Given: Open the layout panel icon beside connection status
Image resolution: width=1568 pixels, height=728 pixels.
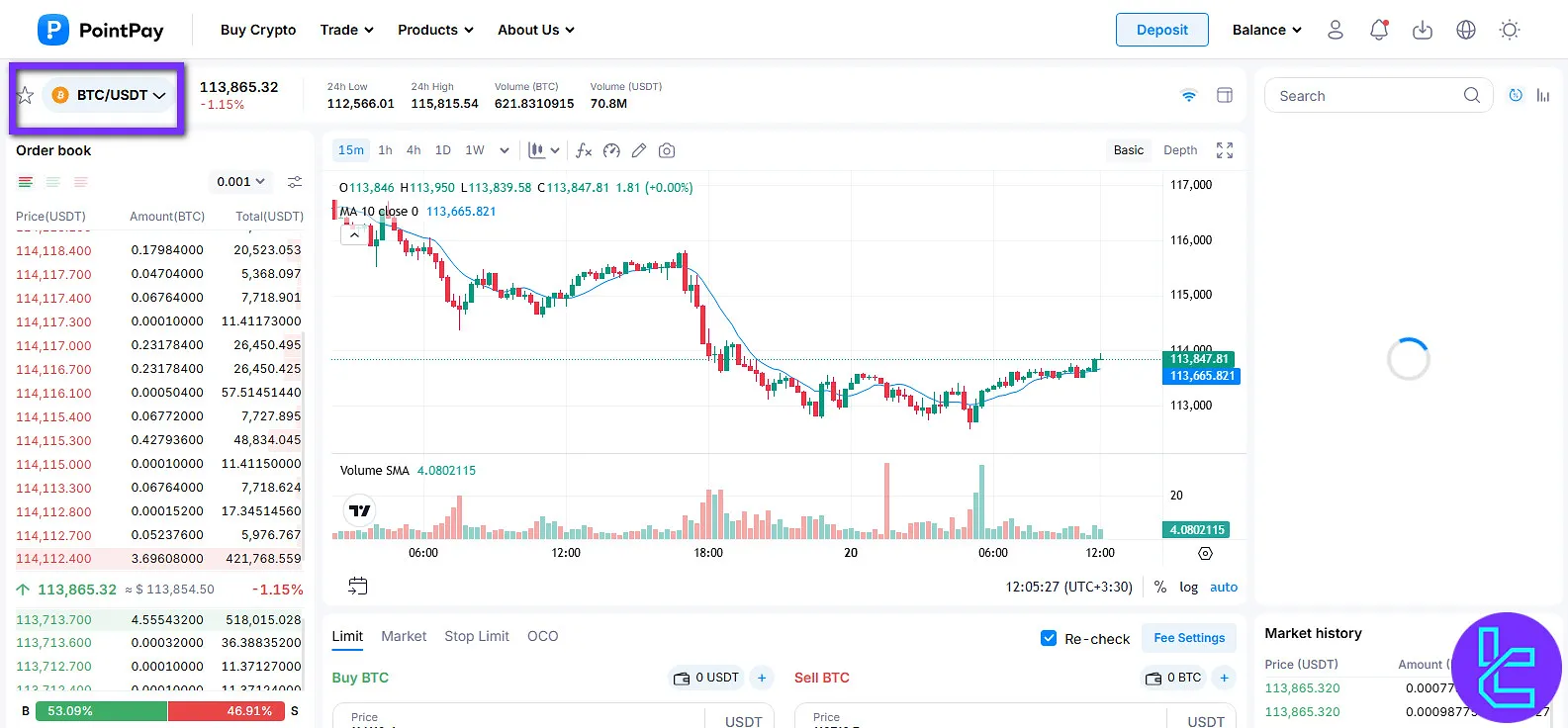Looking at the screenshot, I should point(1225,95).
